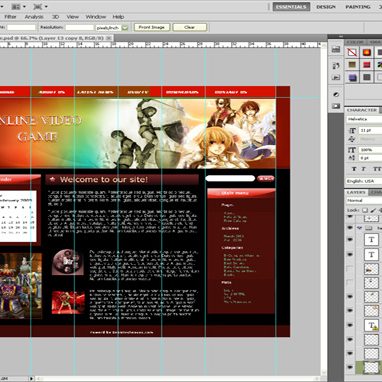This screenshot has width=382, height=382.
Task: Open the Masks panel icon in dock
Action: [336, 106]
